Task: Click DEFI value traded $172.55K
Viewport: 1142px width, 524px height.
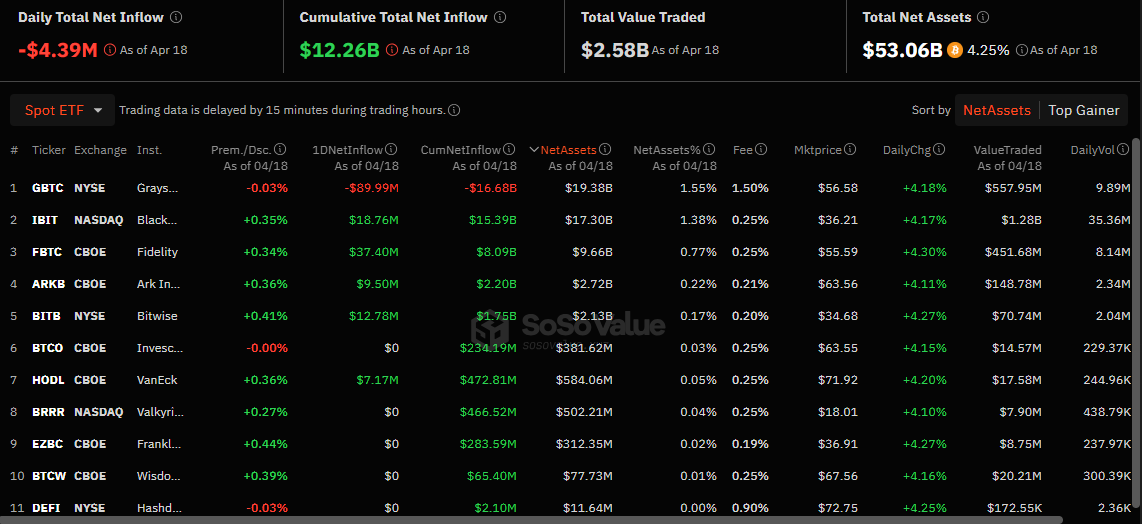Action: [1015, 508]
